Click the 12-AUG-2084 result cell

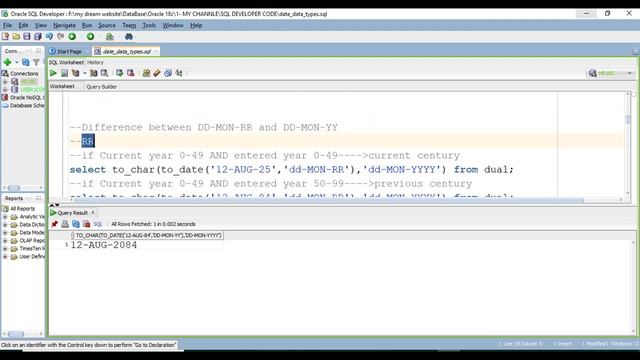coord(104,245)
